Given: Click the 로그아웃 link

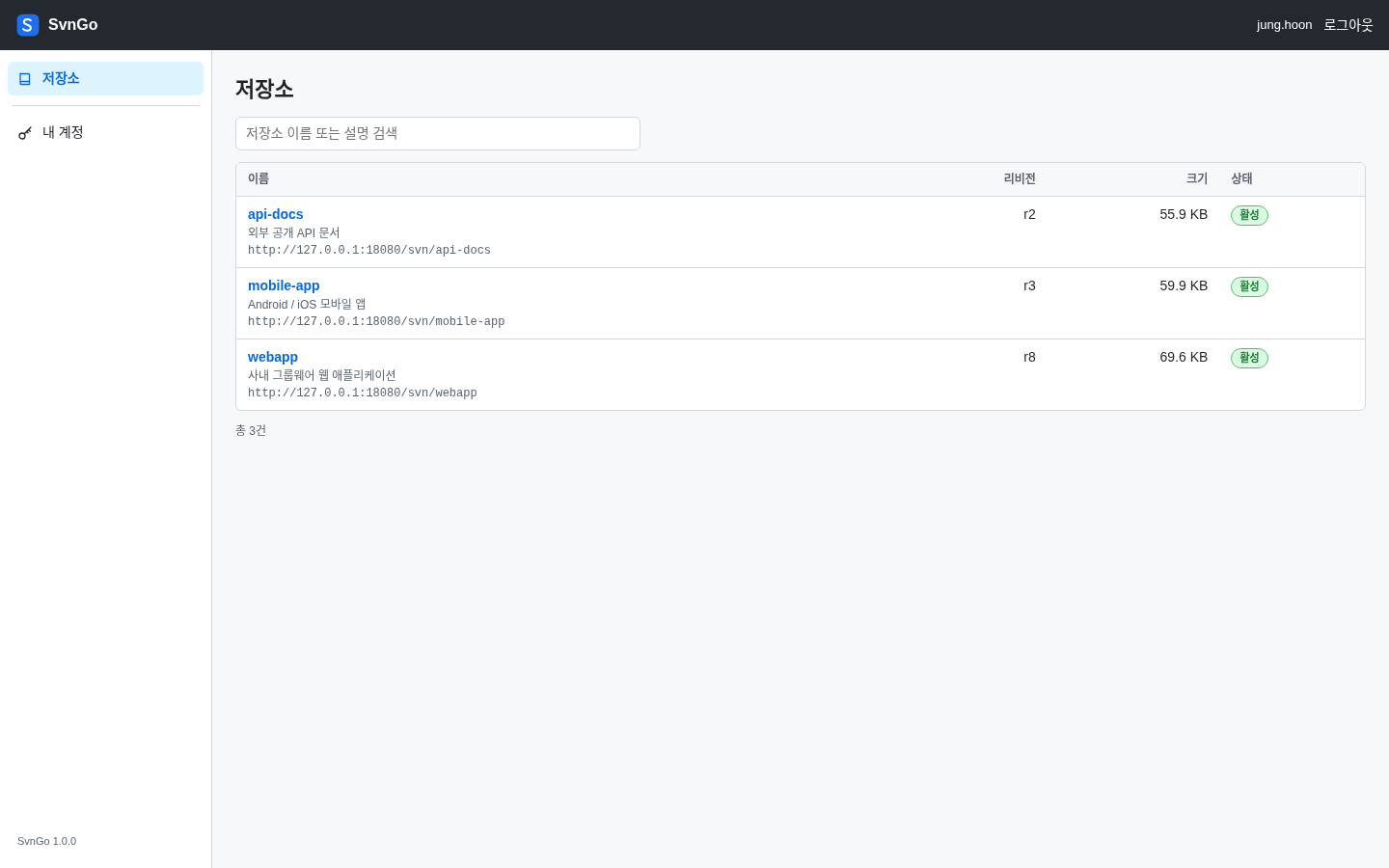Looking at the screenshot, I should (x=1348, y=25).
